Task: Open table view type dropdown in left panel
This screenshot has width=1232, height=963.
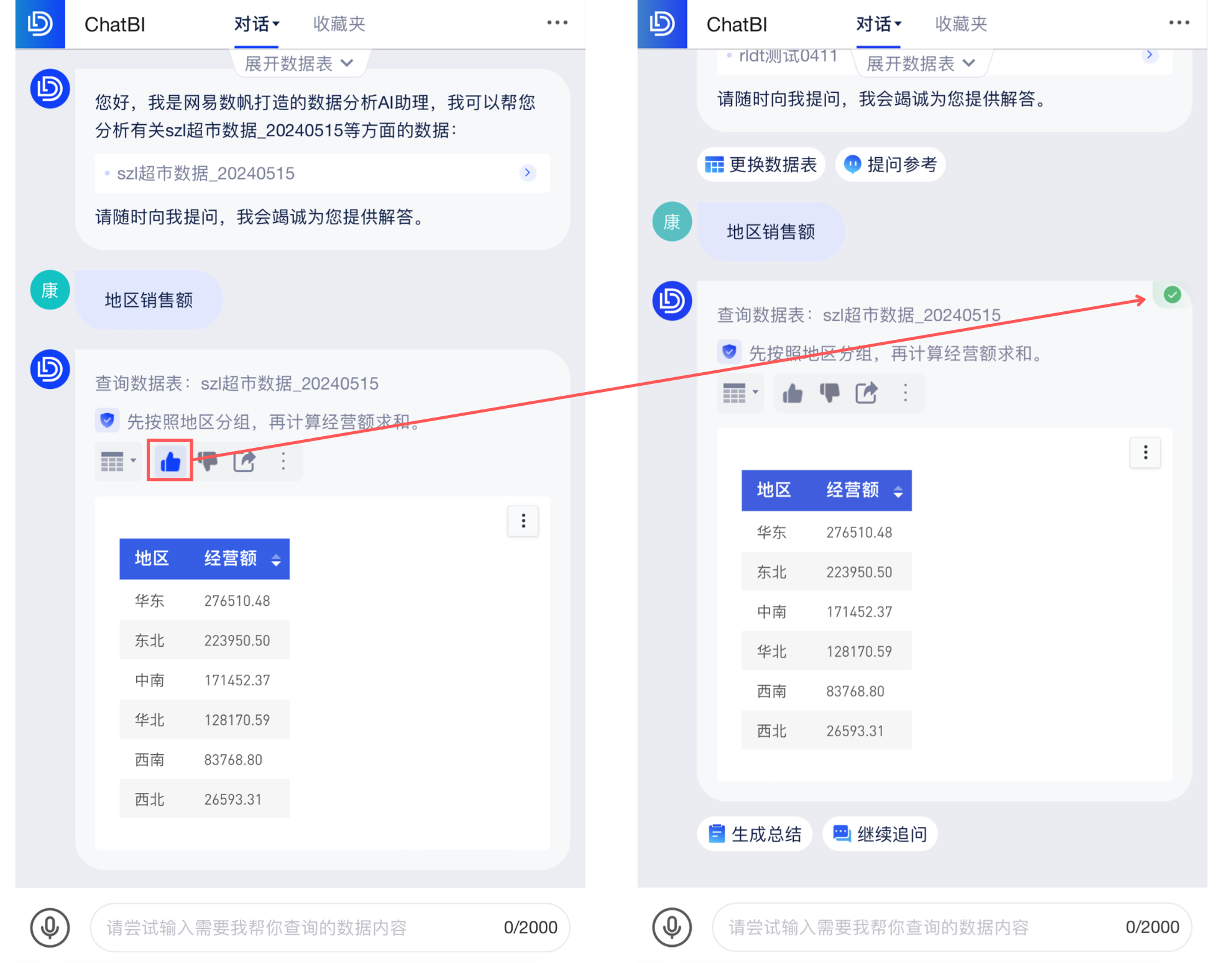Action: tap(118, 461)
